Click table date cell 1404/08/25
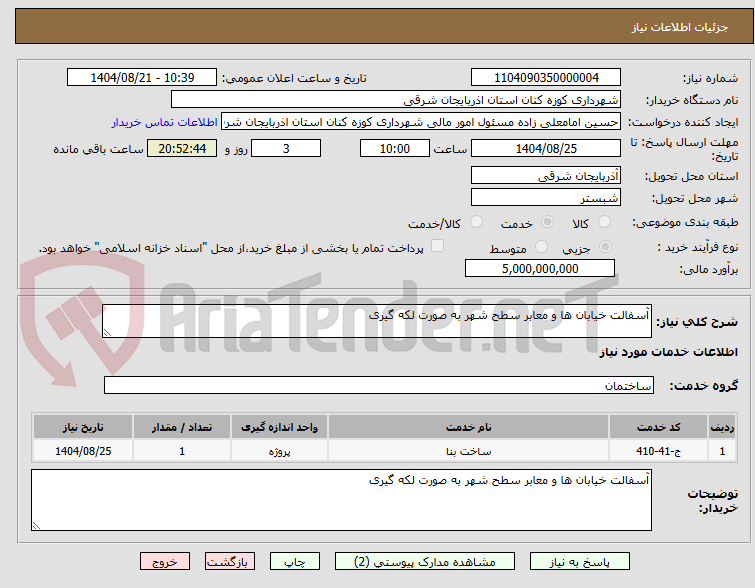Image resolution: width=755 pixels, height=588 pixels. click(x=83, y=451)
